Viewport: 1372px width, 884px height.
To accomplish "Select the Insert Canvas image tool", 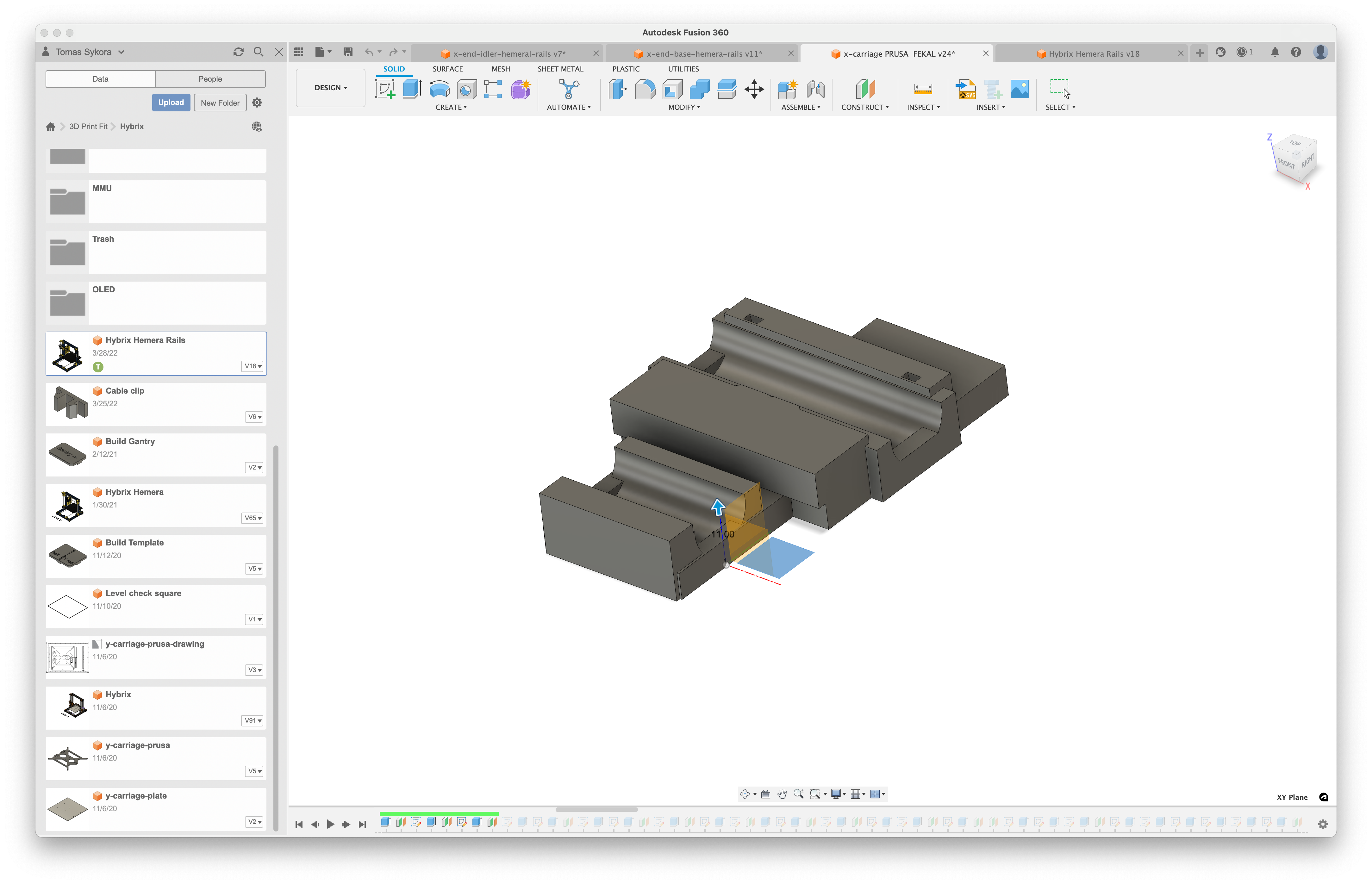I will 1020,89.
